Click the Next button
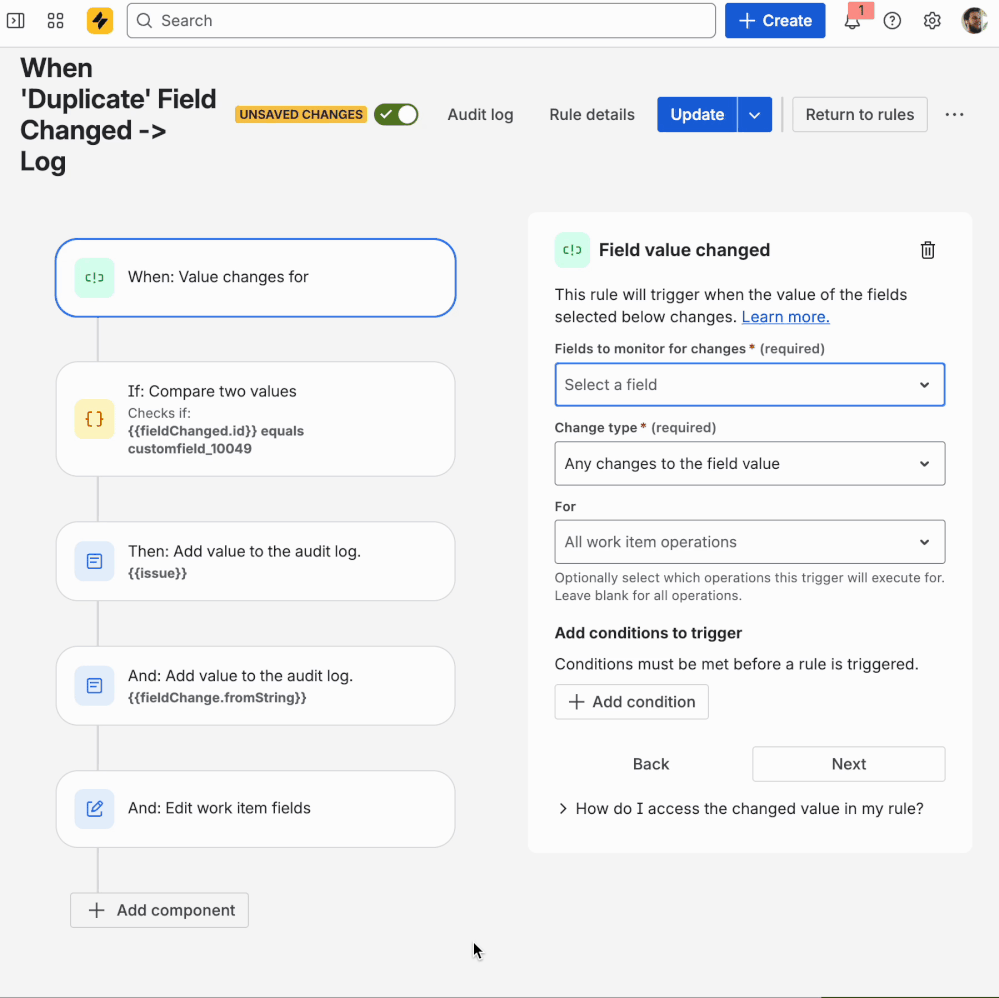 click(849, 764)
